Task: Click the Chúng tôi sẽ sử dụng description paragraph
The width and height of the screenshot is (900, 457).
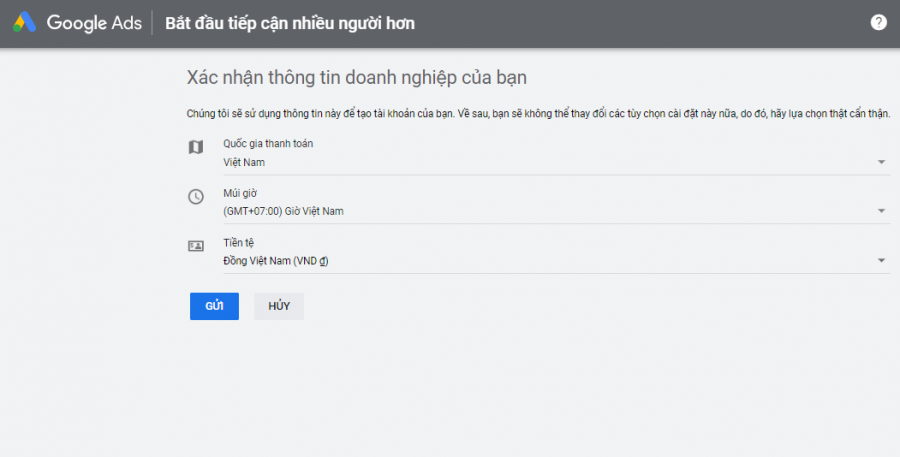Action: point(538,114)
